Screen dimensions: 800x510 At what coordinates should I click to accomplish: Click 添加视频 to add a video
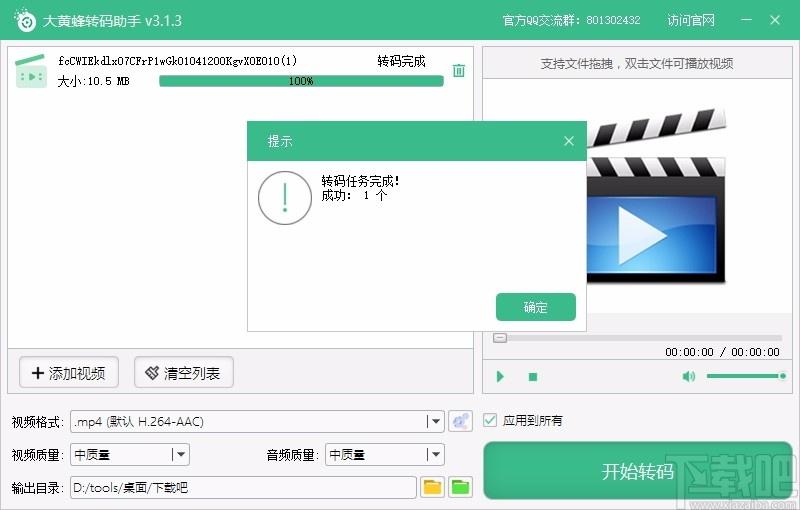[69, 373]
